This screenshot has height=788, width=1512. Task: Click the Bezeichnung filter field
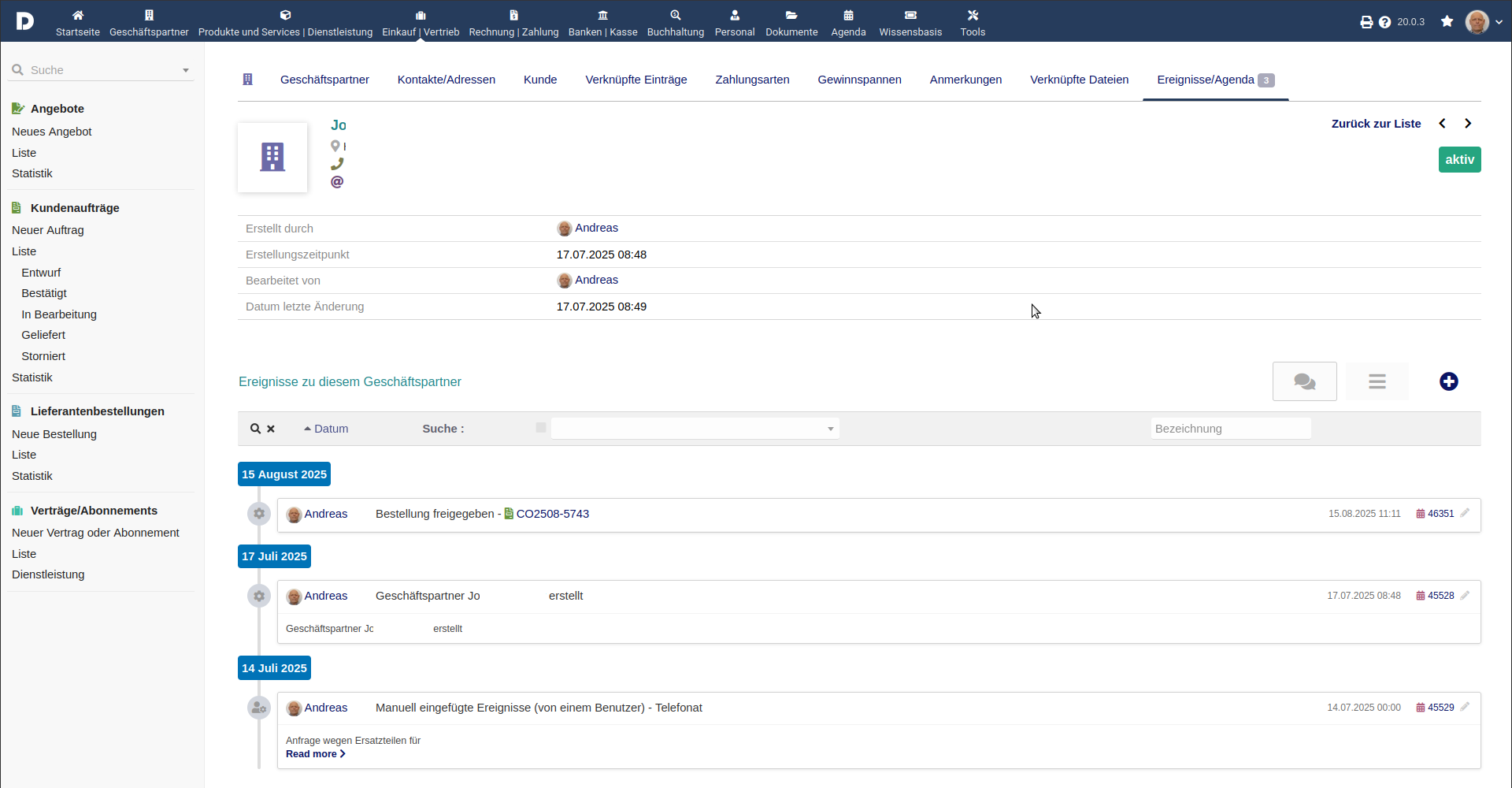point(1230,429)
